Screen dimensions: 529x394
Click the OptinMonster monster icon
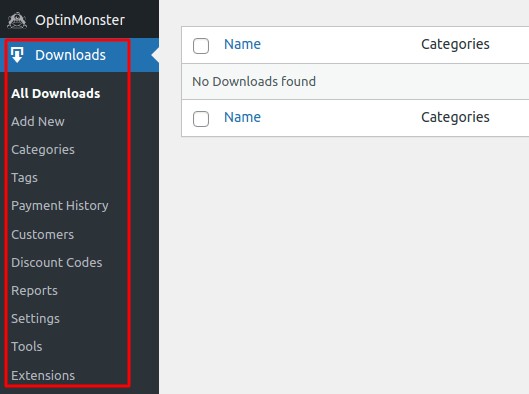point(17,21)
